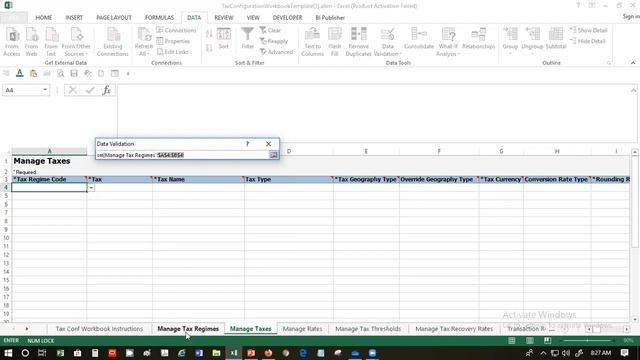Switch to Manage Tax Regimes sheet tab
Image resolution: width=640 pixels, height=360 pixels.
coord(188,329)
